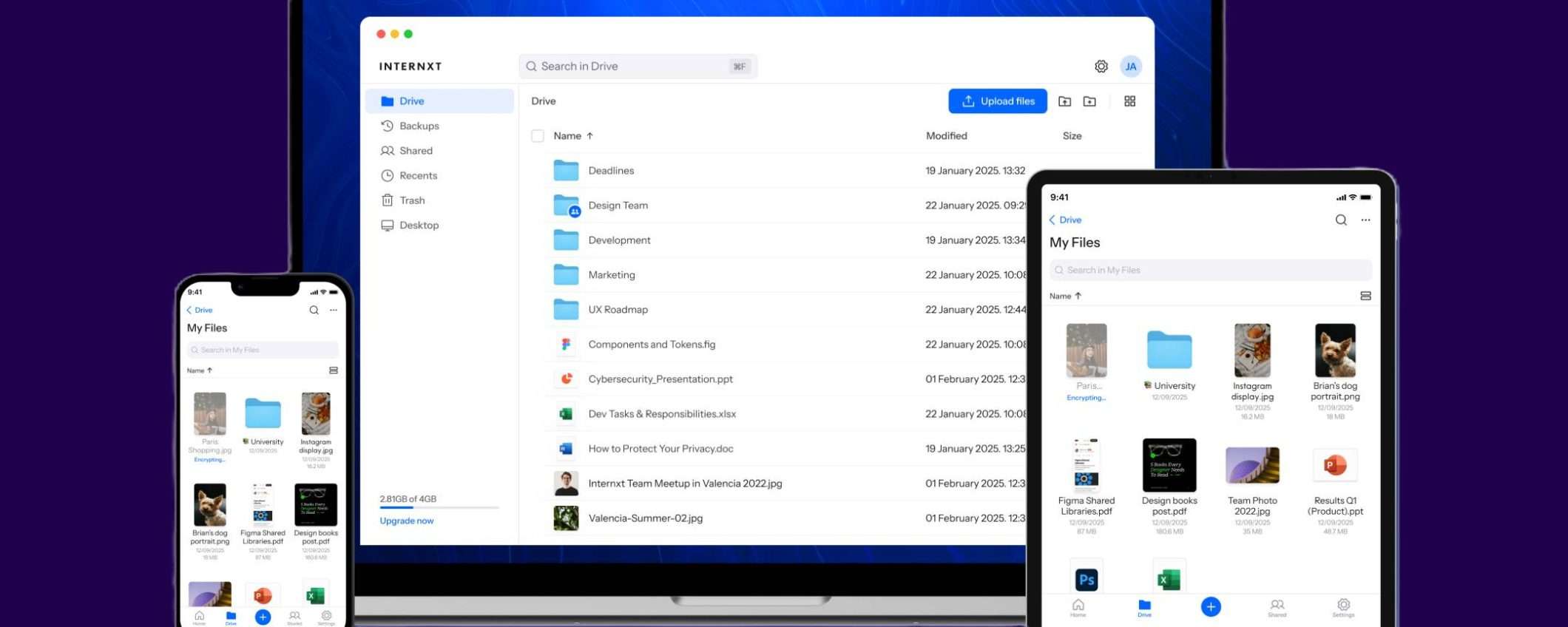Click the Upload files button

click(997, 101)
